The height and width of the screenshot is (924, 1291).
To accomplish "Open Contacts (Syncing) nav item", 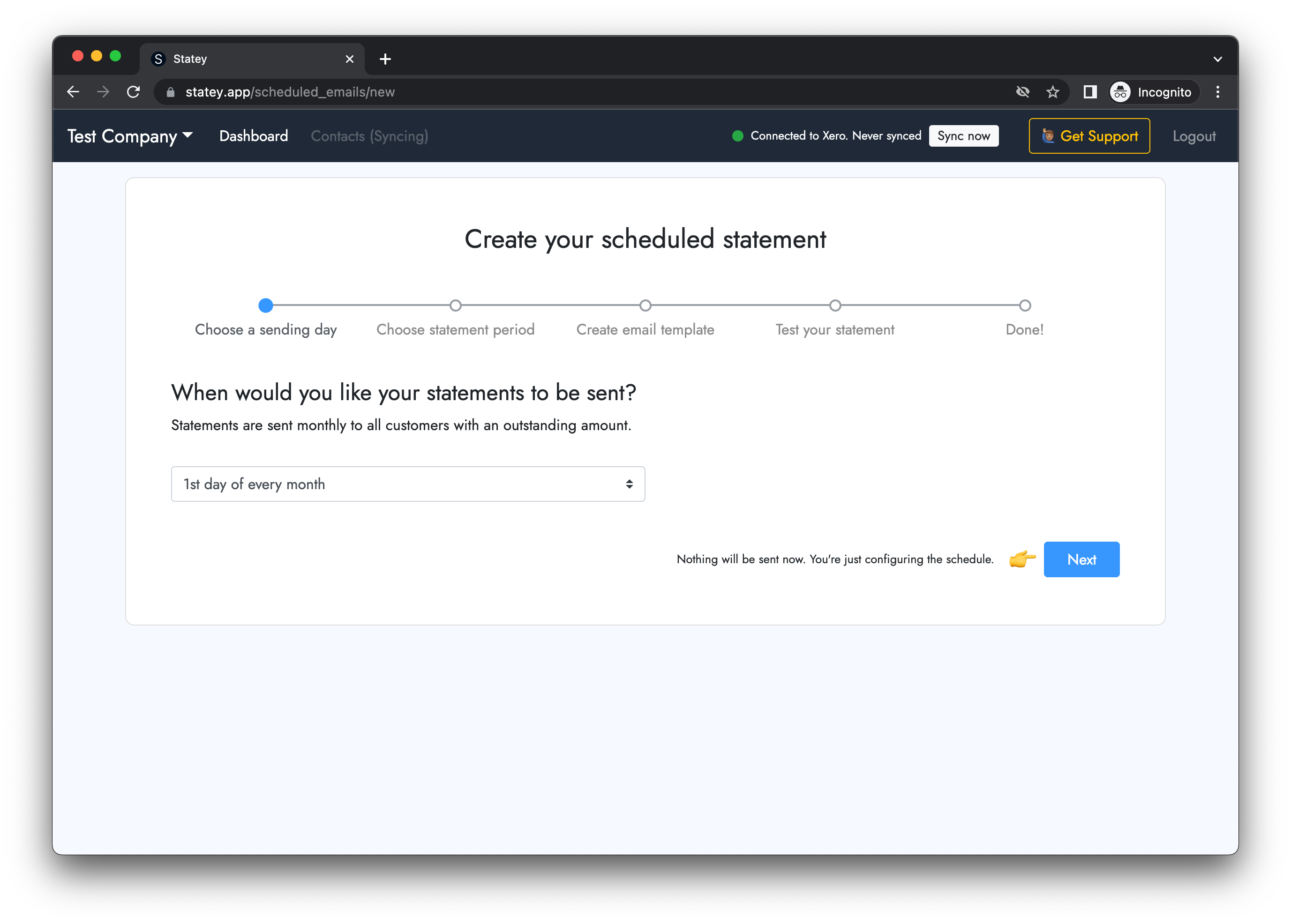I will coord(369,136).
